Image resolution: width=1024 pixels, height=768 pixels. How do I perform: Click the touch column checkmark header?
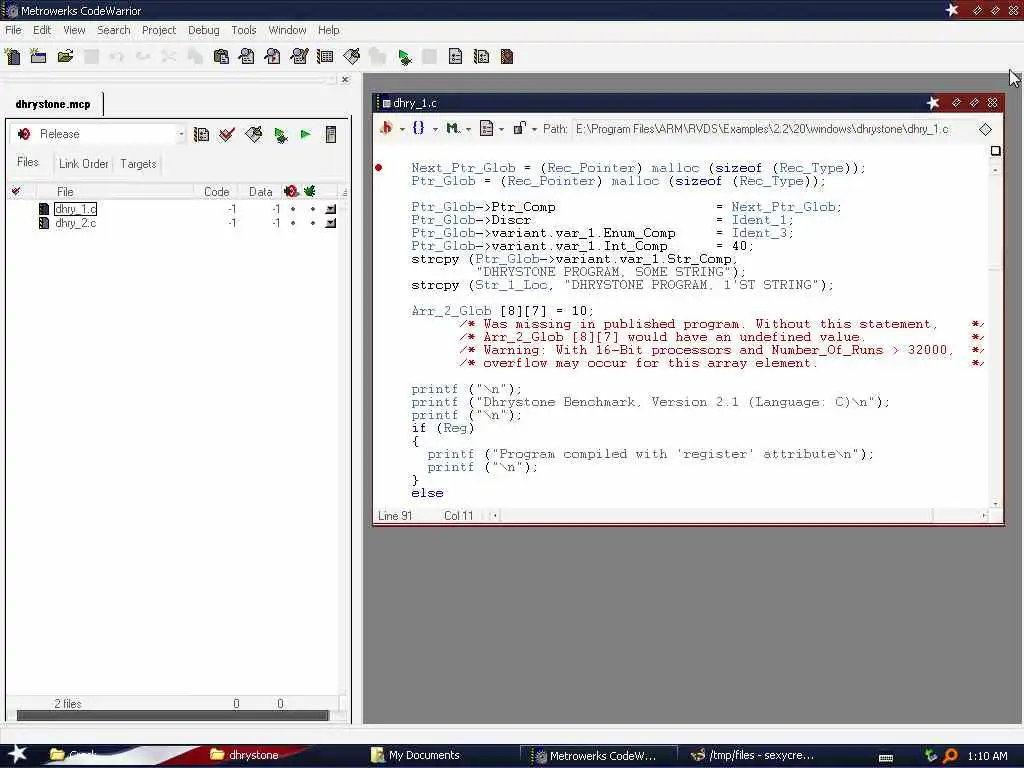coord(16,191)
